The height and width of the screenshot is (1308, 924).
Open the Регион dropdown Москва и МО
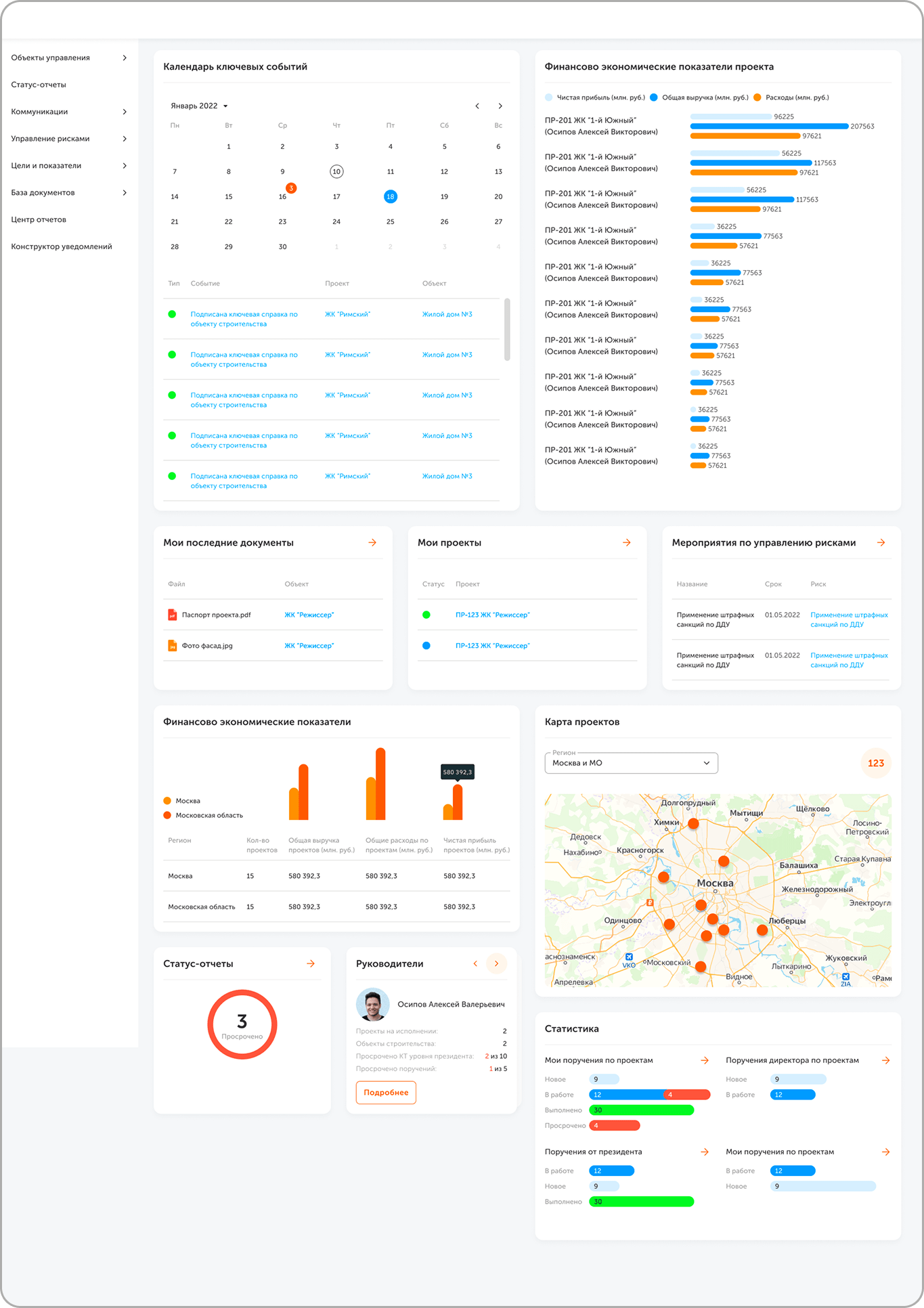point(631,763)
